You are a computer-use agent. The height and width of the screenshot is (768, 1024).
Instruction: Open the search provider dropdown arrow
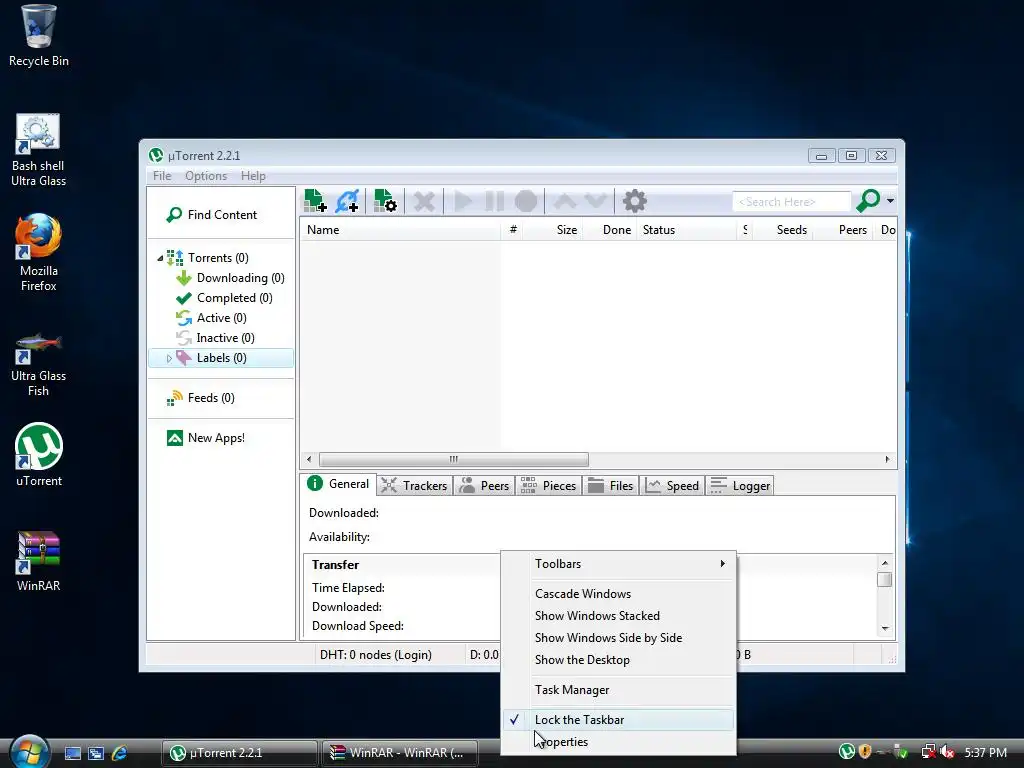890,201
